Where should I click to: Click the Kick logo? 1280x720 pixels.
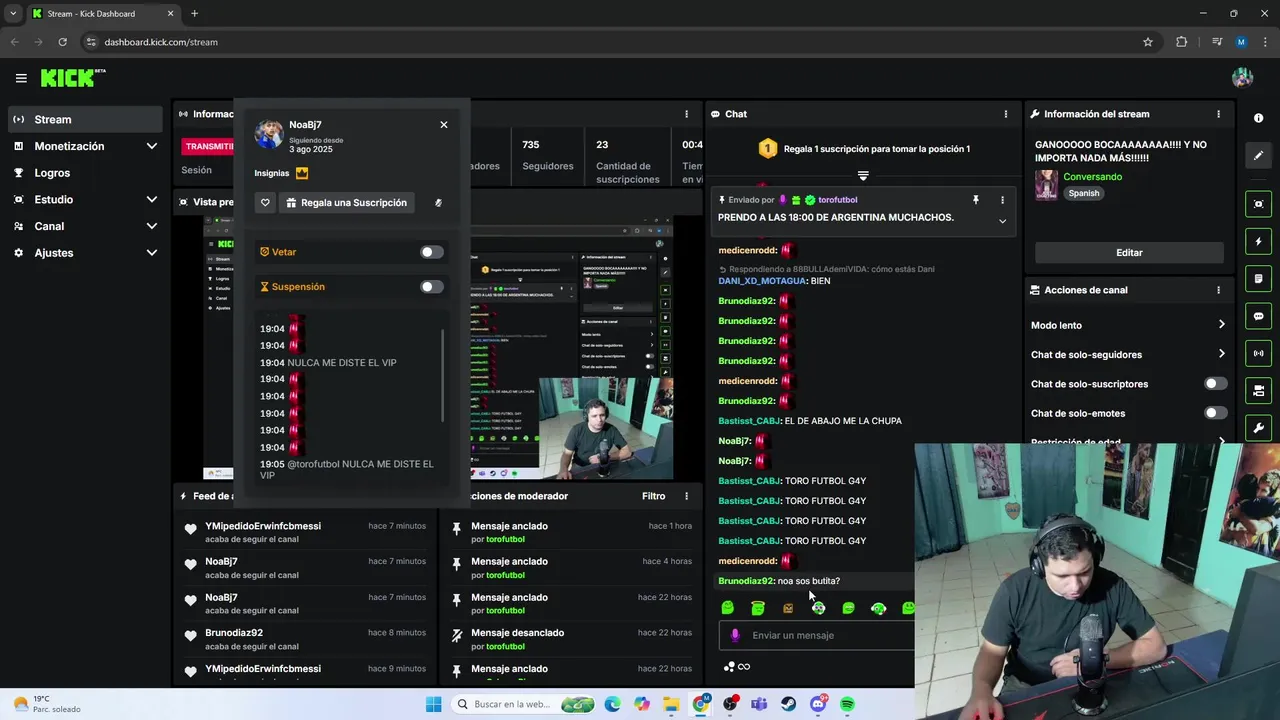73,78
